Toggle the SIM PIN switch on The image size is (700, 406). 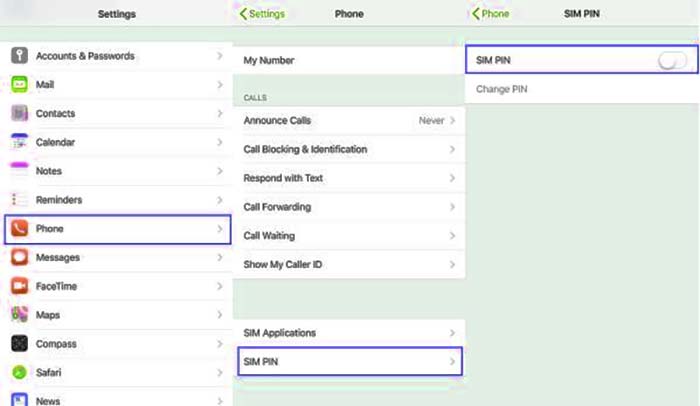672,60
